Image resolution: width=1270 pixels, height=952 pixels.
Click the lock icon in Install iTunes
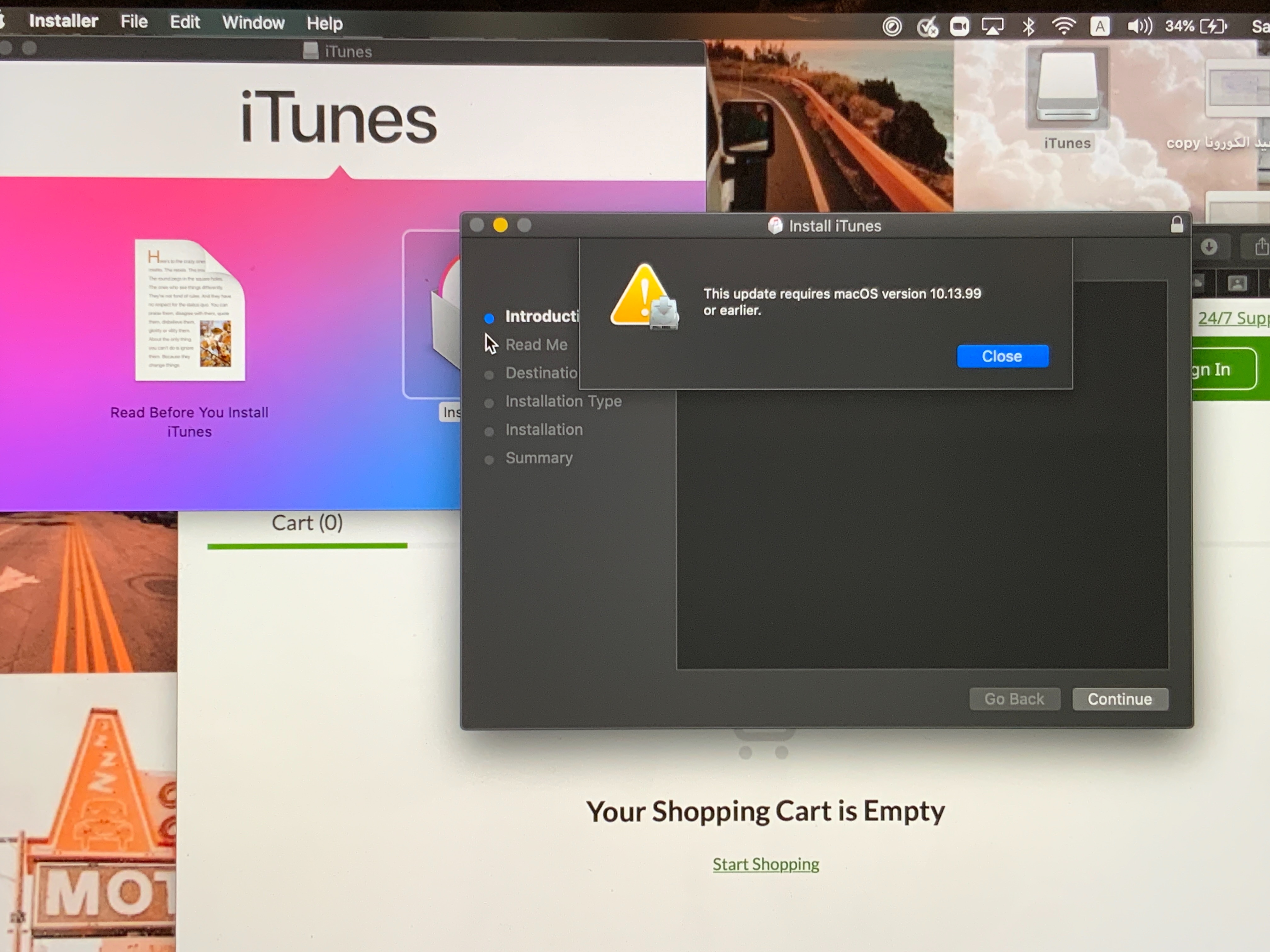1176,224
